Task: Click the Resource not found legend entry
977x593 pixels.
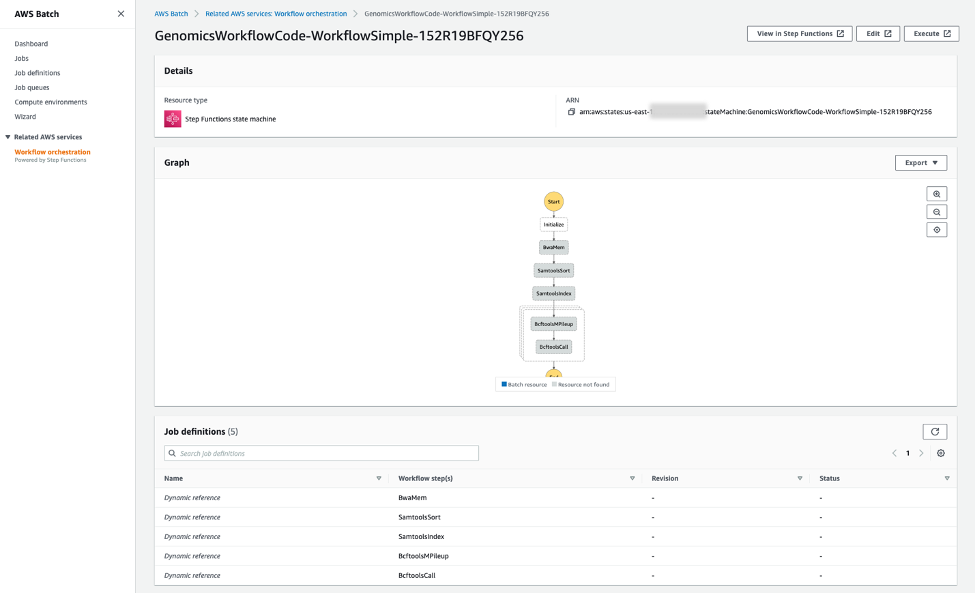Action: point(581,384)
